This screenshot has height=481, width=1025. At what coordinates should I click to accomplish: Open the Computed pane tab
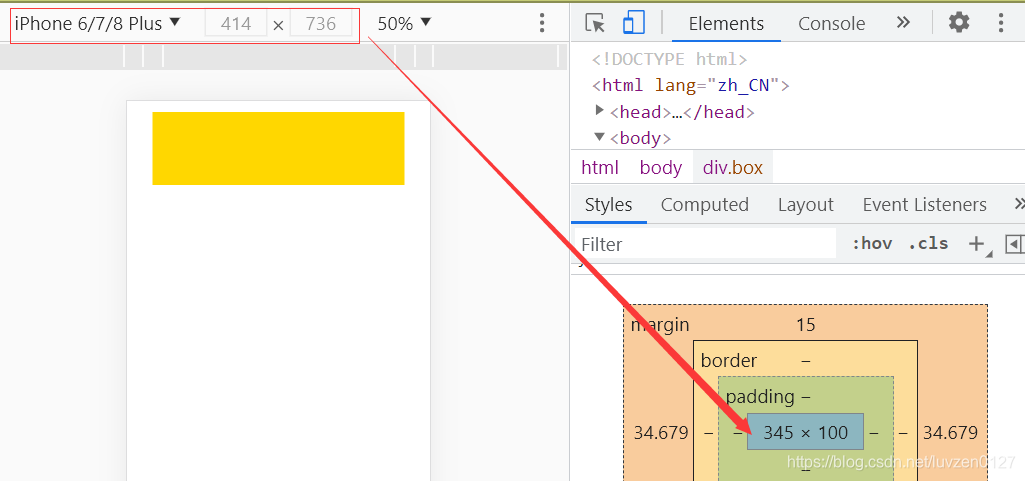point(705,205)
